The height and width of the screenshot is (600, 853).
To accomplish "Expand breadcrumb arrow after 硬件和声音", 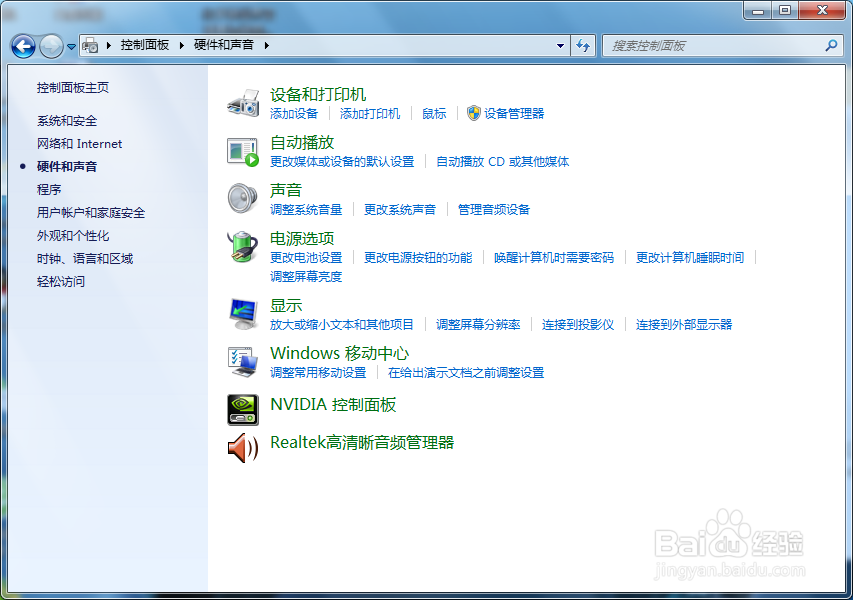I will coord(265,45).
